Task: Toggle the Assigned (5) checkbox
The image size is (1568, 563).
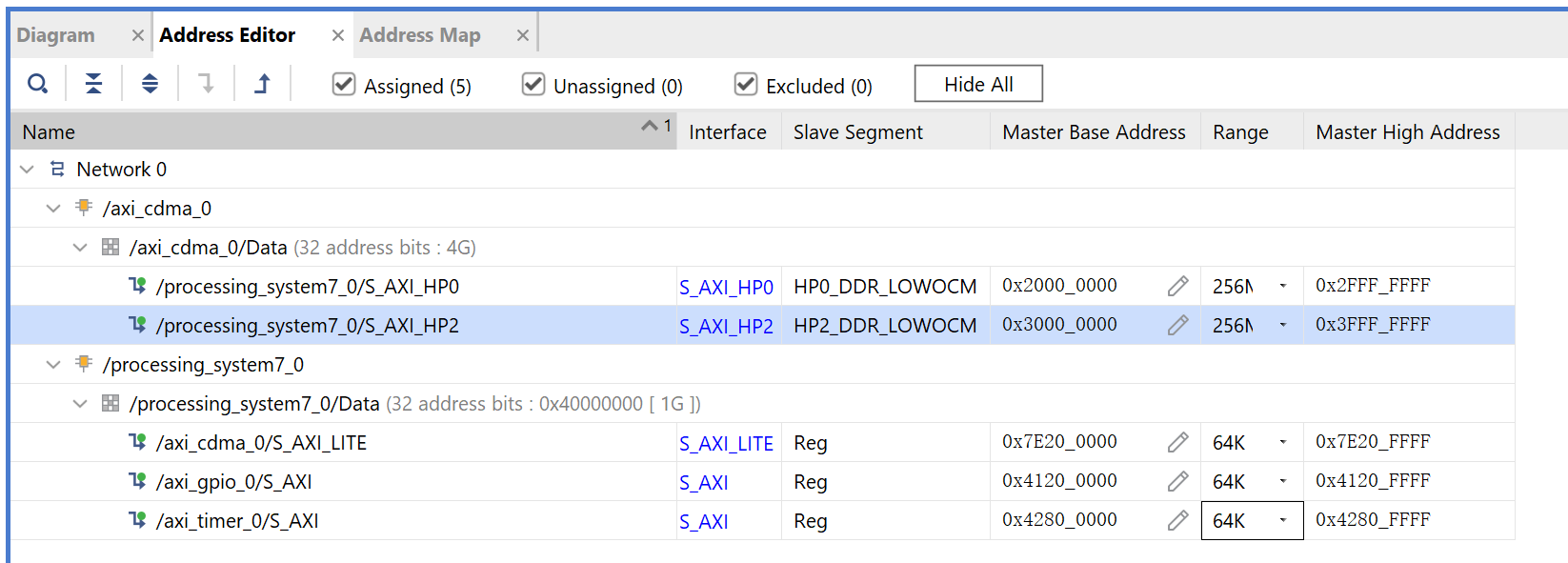Action: 344,84
